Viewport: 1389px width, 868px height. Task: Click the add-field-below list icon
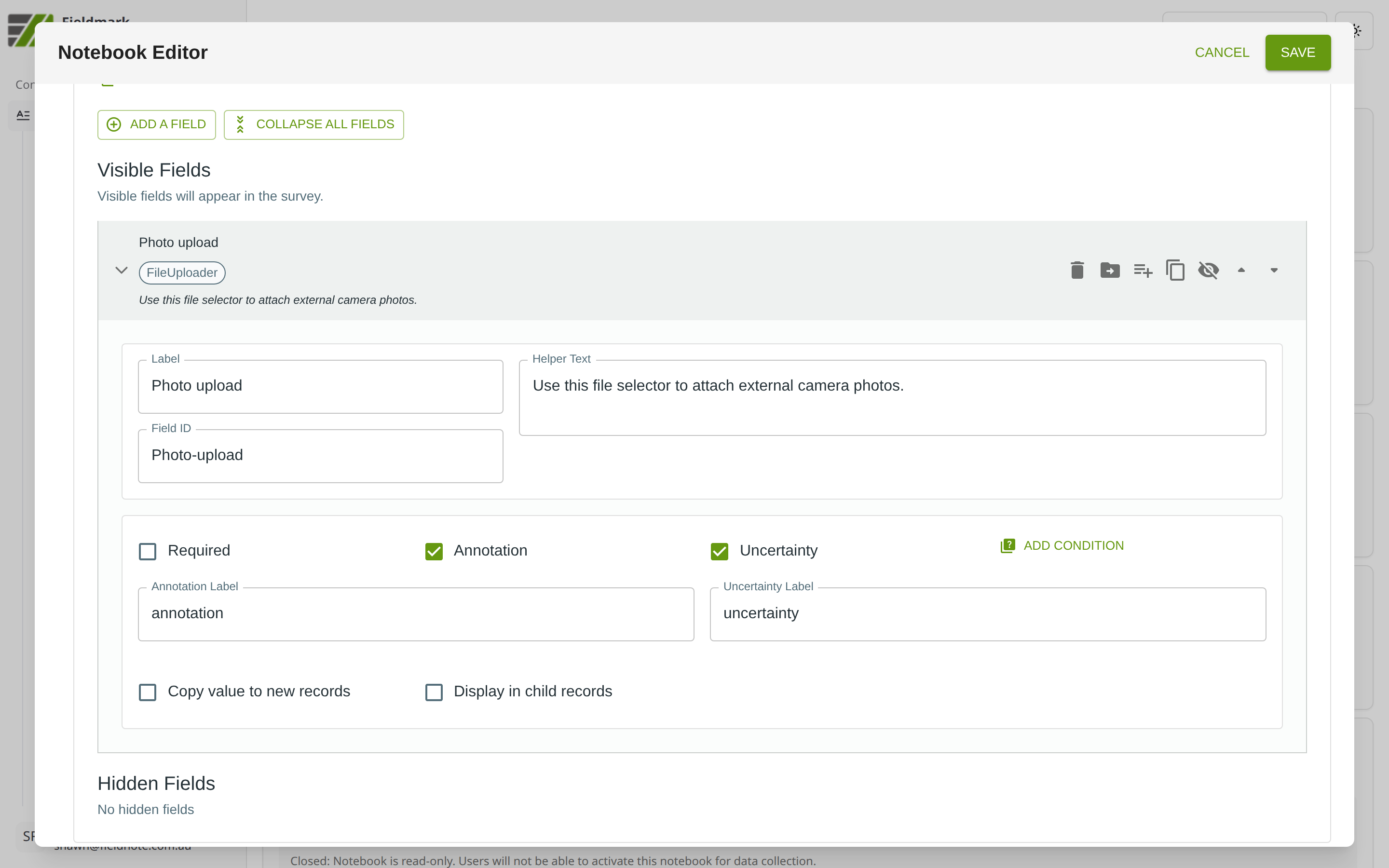click(1142, 271)
